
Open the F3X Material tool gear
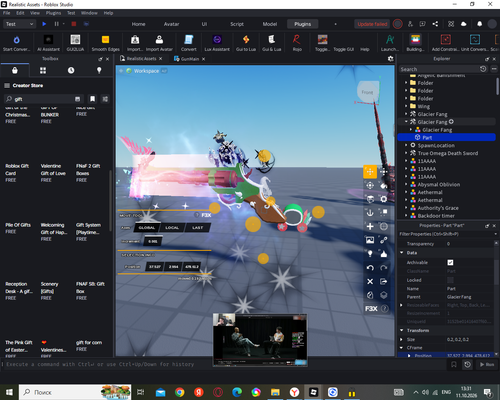click(x=384, y=199)
